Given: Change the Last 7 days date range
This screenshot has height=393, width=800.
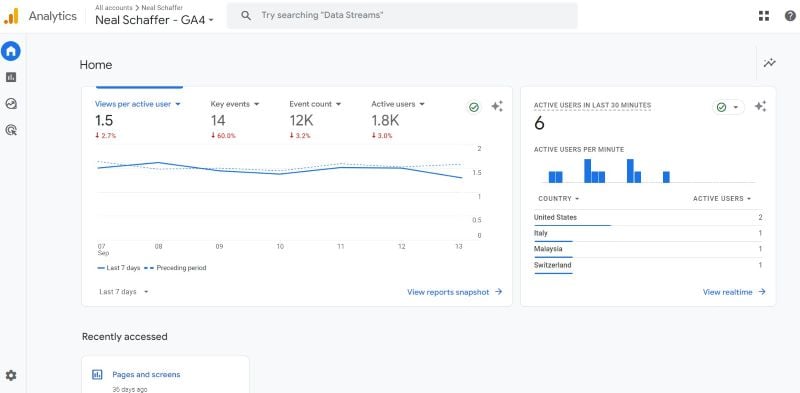Looking at the screenshot, I should pyautogui.click(x=123, y=292).
